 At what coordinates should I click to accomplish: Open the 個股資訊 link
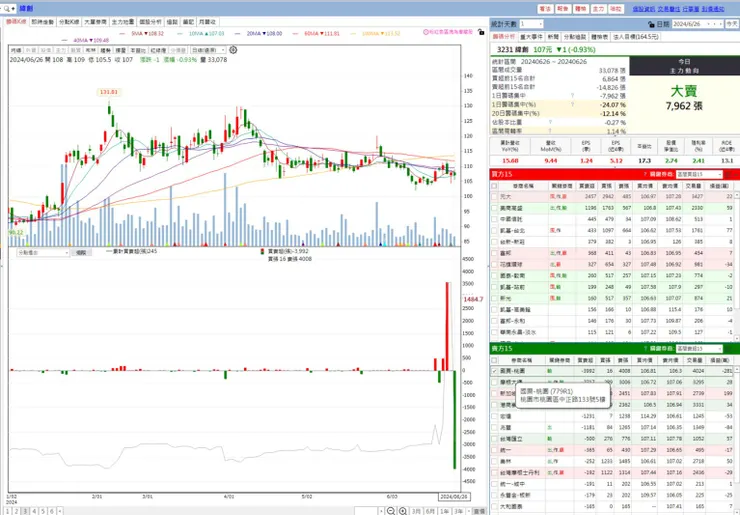pyautogui.click(x=644, y=9)
